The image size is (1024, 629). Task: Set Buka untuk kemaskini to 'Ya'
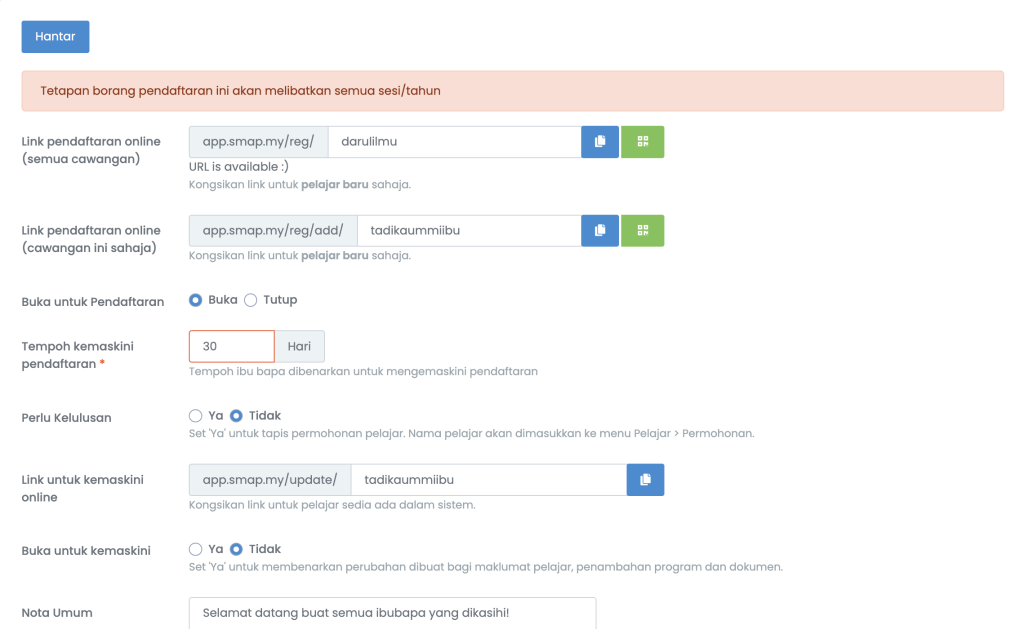tap(196, 549)
